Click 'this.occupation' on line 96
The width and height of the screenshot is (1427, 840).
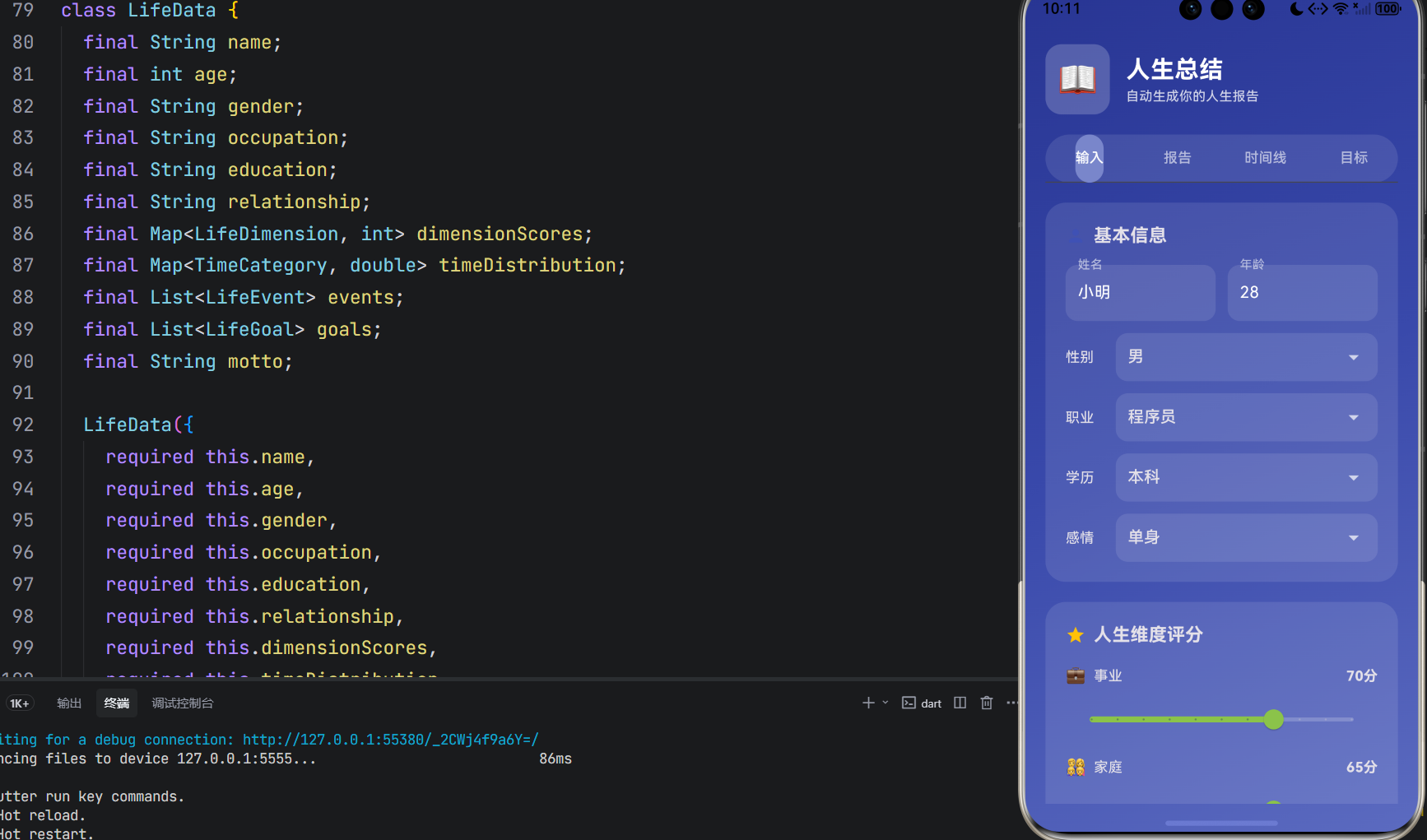pos(289,552)
